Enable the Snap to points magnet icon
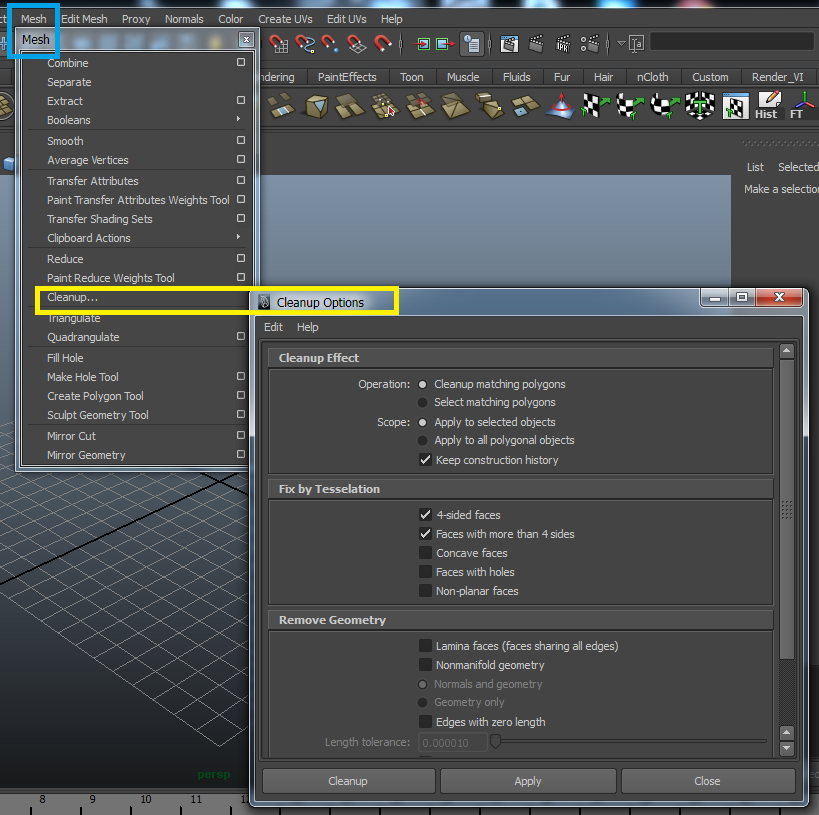819x815 pixels. tap(330, 44)
